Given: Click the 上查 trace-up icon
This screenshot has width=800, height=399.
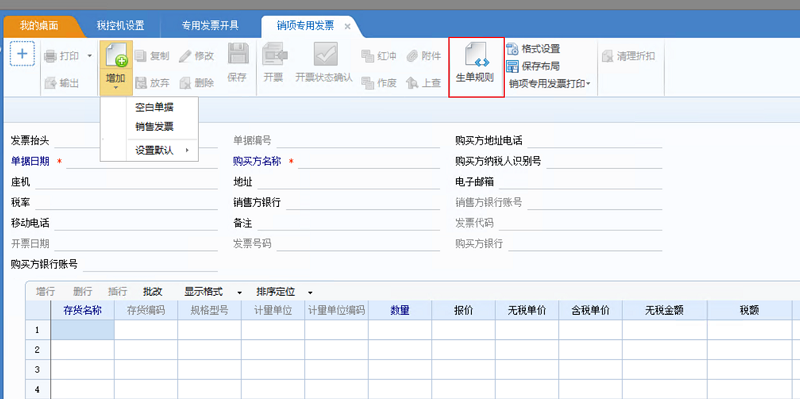Looking at the screenshot, I should (412, 83).
